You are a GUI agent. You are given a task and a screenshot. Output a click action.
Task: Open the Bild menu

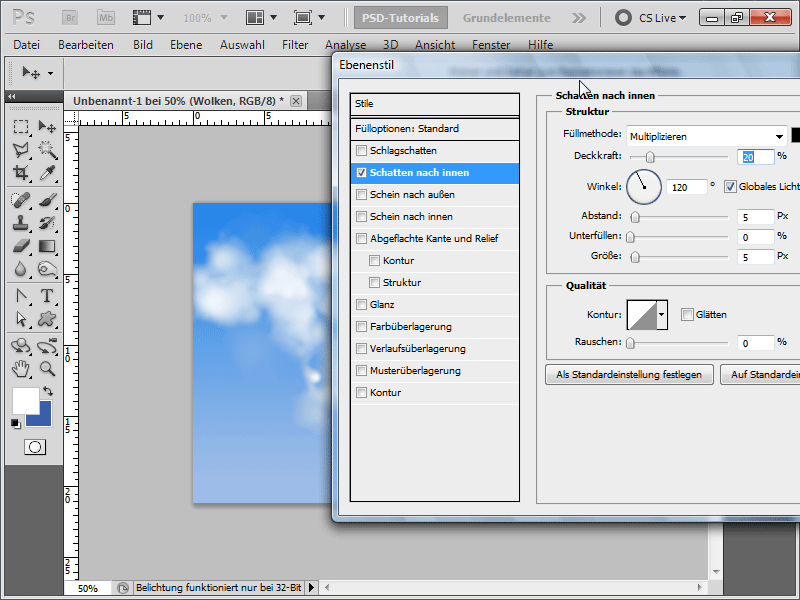pyautogui.click(x=143, y=45)
